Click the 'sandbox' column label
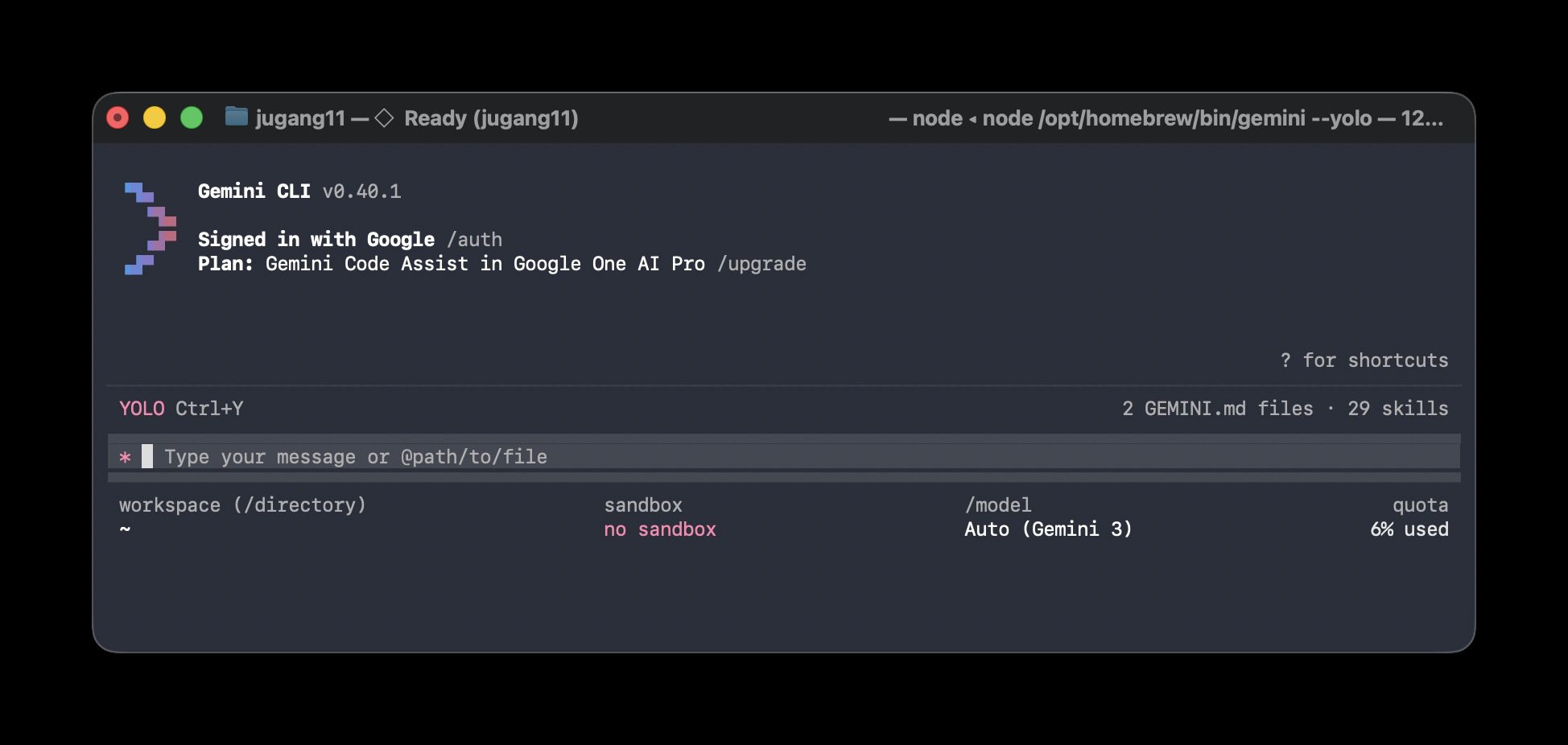Viewport: 1568px width, 745px height. tap(643, 505)
